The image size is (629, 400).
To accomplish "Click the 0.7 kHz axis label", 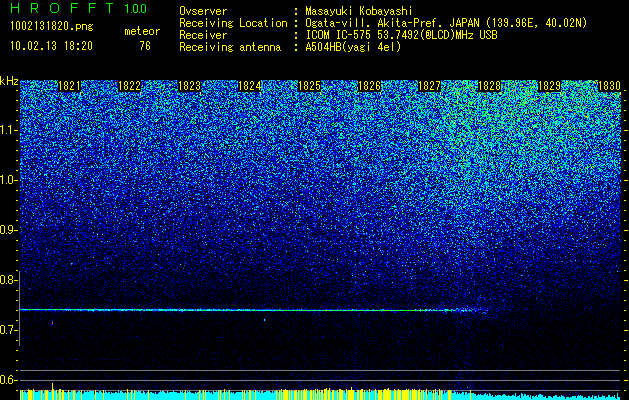I will [x=9, y=330].
